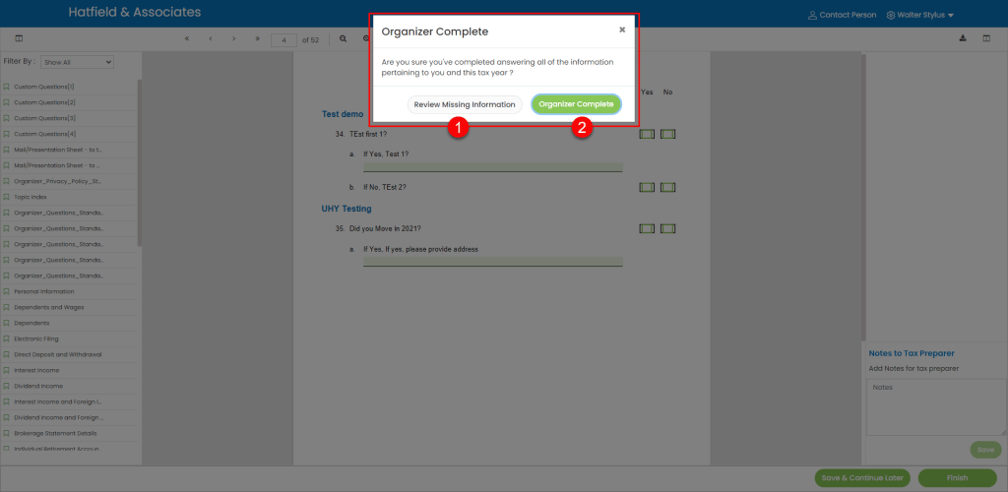
Task: Click the bookmarks list scrollbar
Action: click(140, 163)
